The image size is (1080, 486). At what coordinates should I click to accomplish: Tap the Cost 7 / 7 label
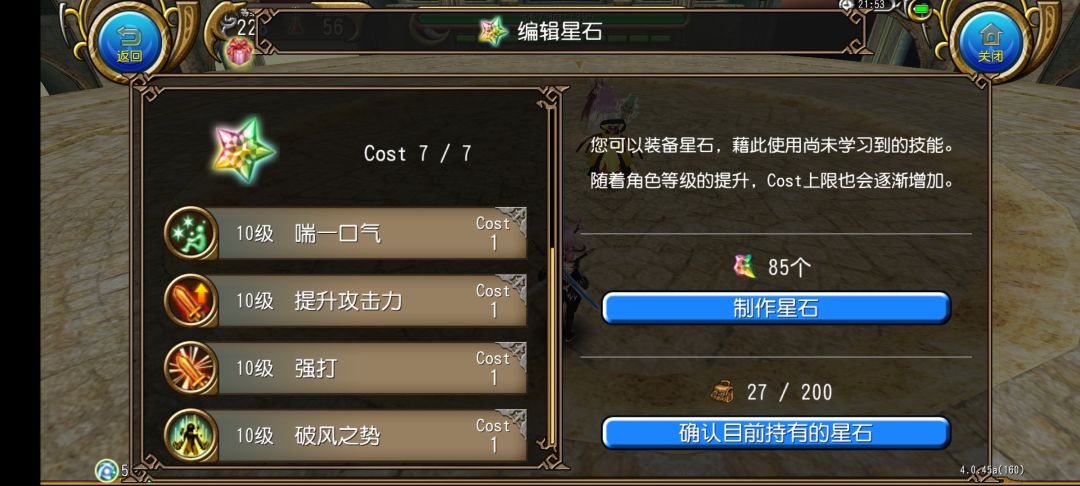[x=417, y=154]
